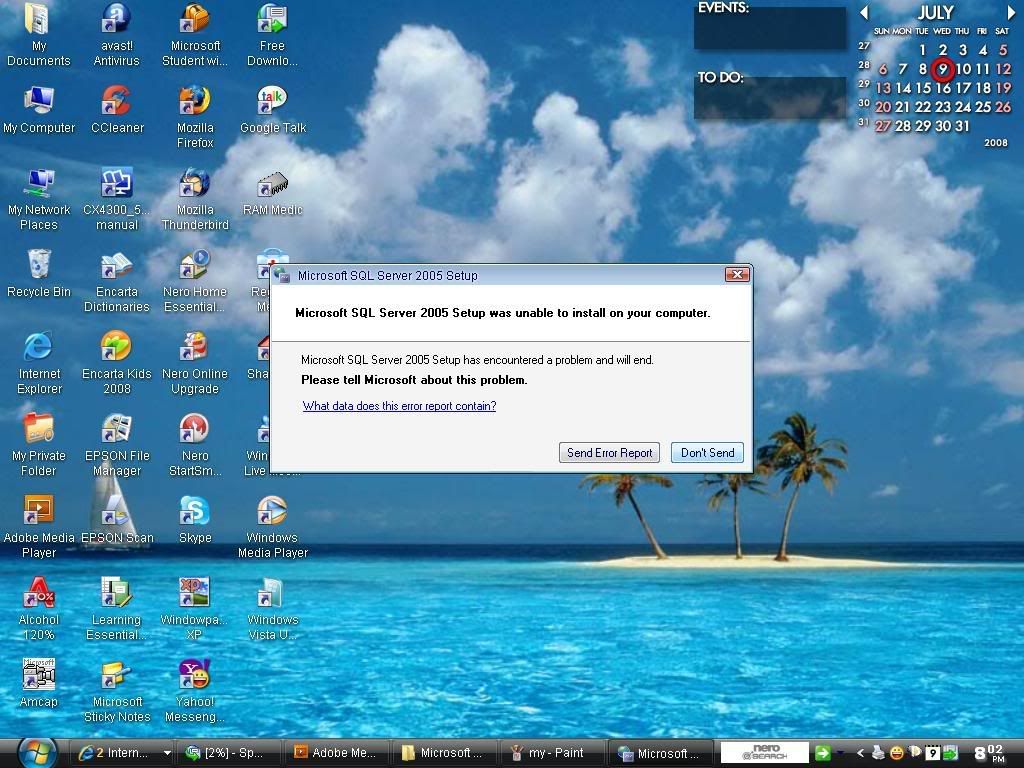Select the Google Talk desktop icon

[x=272, y=103]
